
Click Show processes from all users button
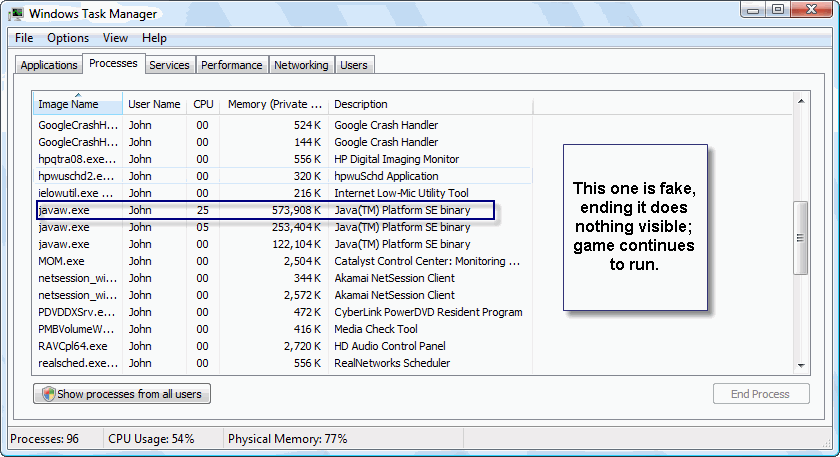click(x=122, y=394)
